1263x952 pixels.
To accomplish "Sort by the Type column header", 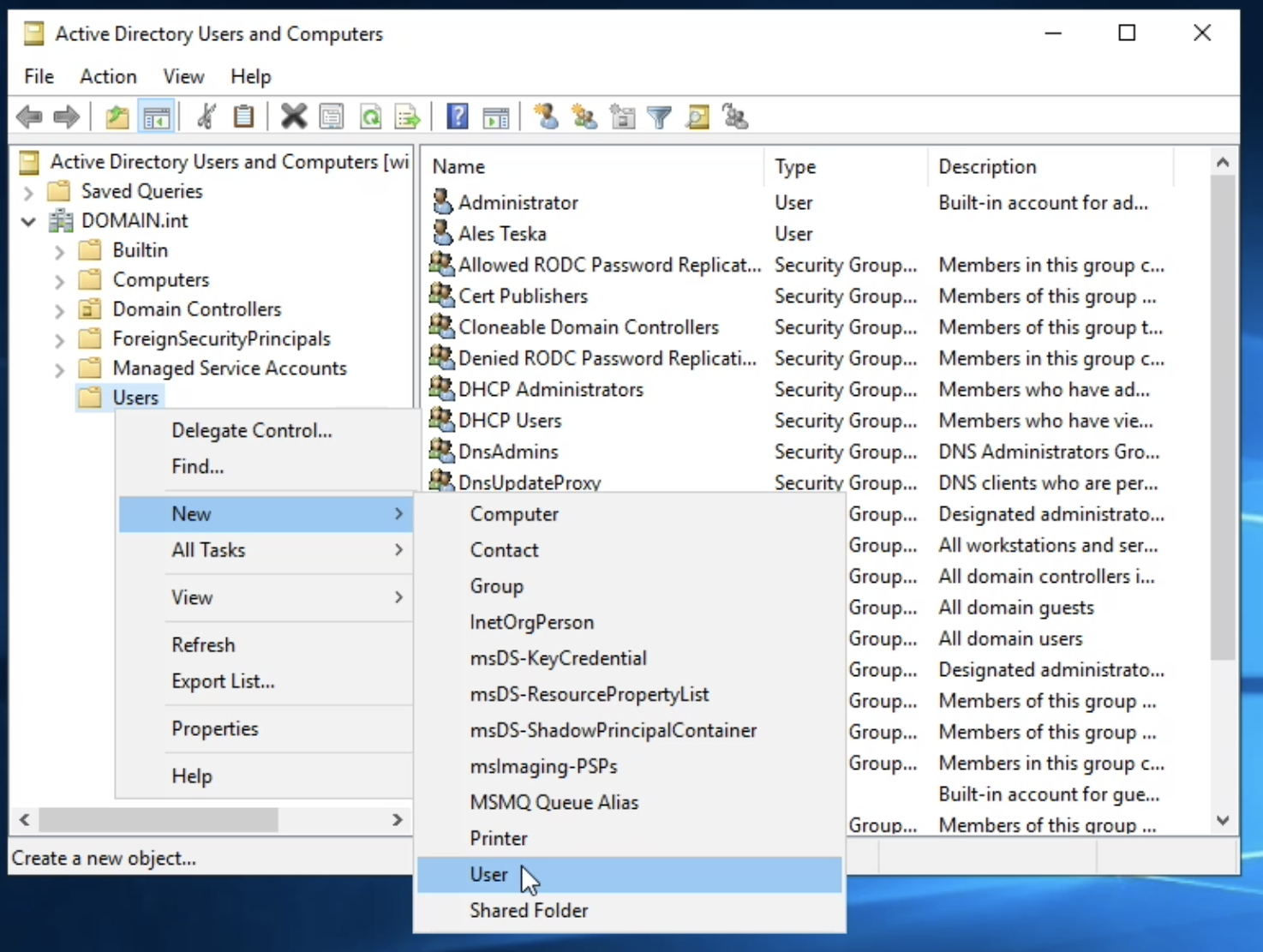I will 846,166.
